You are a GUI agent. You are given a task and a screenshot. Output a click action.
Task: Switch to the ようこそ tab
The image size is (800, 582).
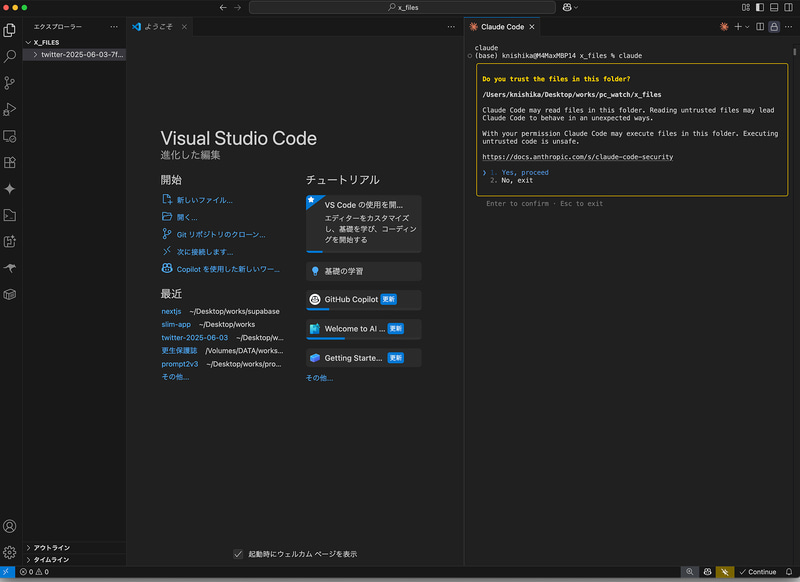pyautogui.click(x=159, y=27)
